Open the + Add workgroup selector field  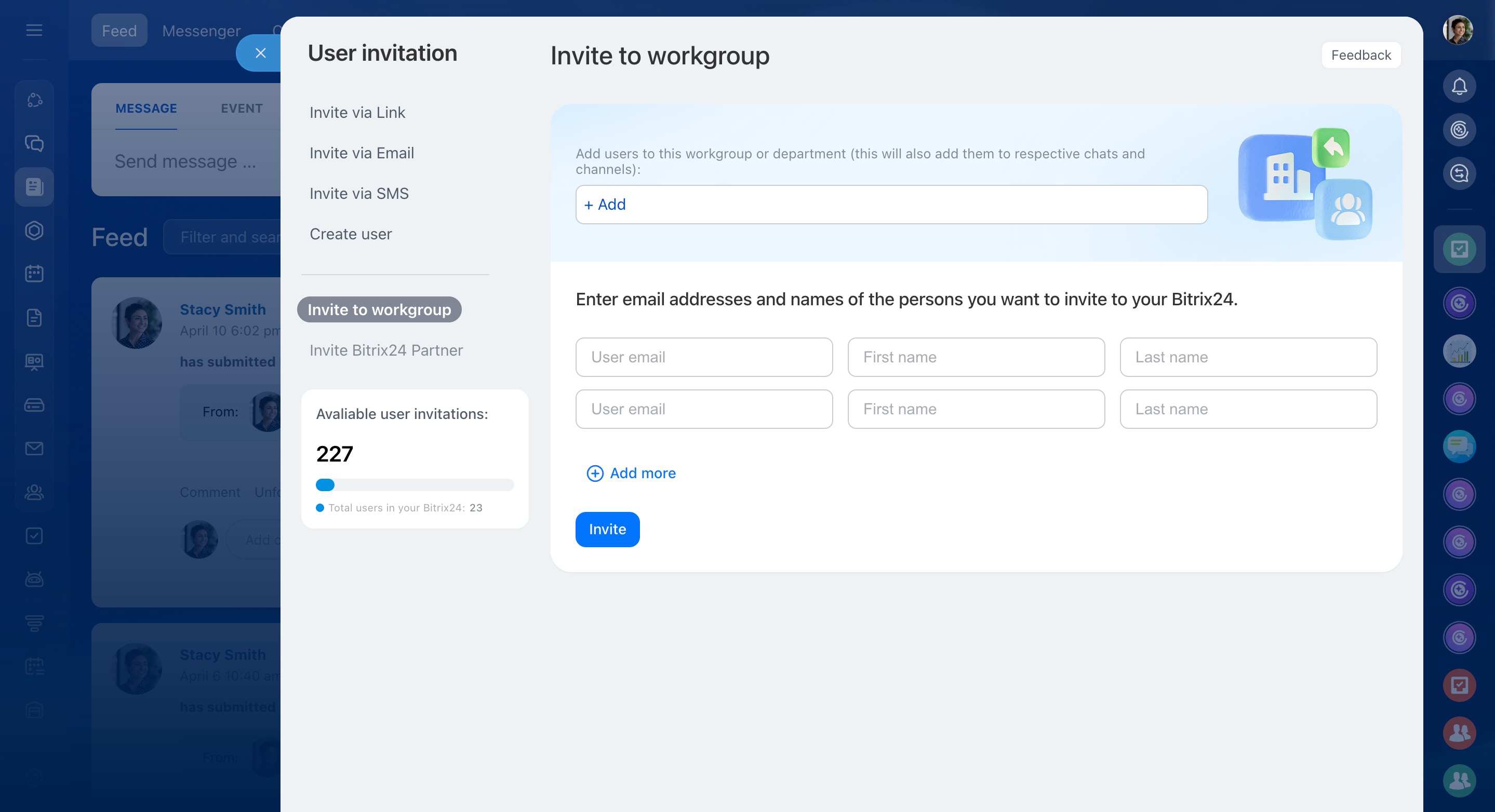point(891,205)
